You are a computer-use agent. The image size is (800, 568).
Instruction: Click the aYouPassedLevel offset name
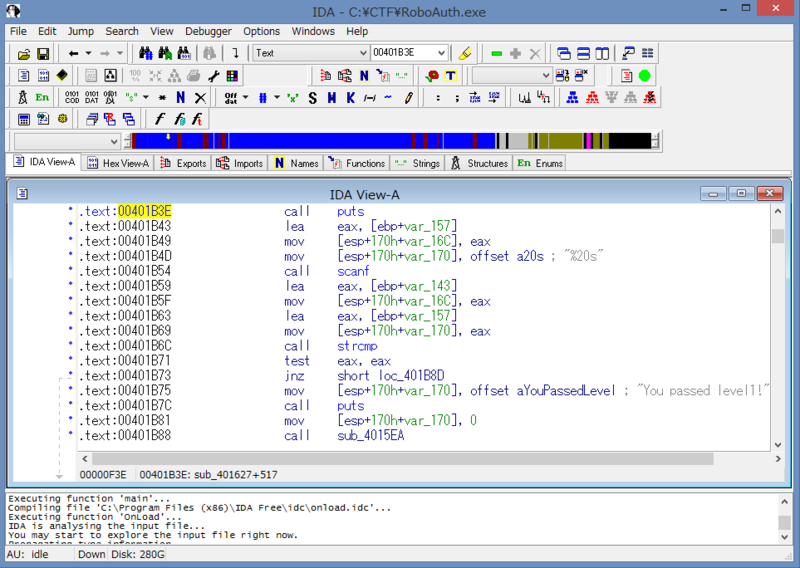[566, 390]
